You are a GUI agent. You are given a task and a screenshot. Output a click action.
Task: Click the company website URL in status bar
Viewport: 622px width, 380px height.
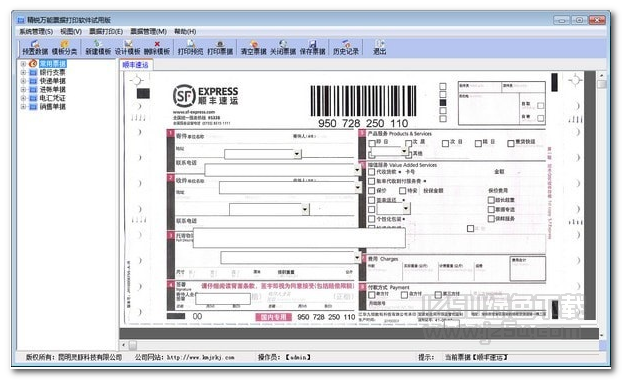[x=200, y=358]
